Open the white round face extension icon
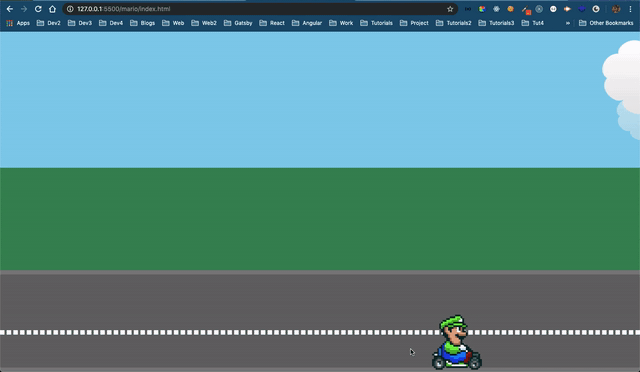Viewport: 640px width, 372px height. (x=553, y=9)
